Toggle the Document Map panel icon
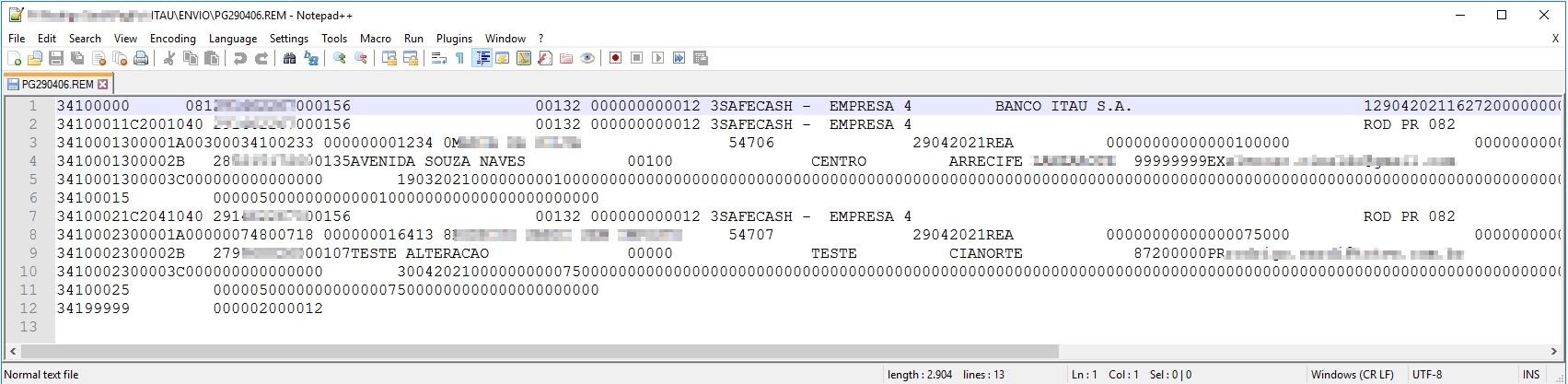Image resolution: width=1568 pixels, height=384 pixels. click(x=524, y=58)
